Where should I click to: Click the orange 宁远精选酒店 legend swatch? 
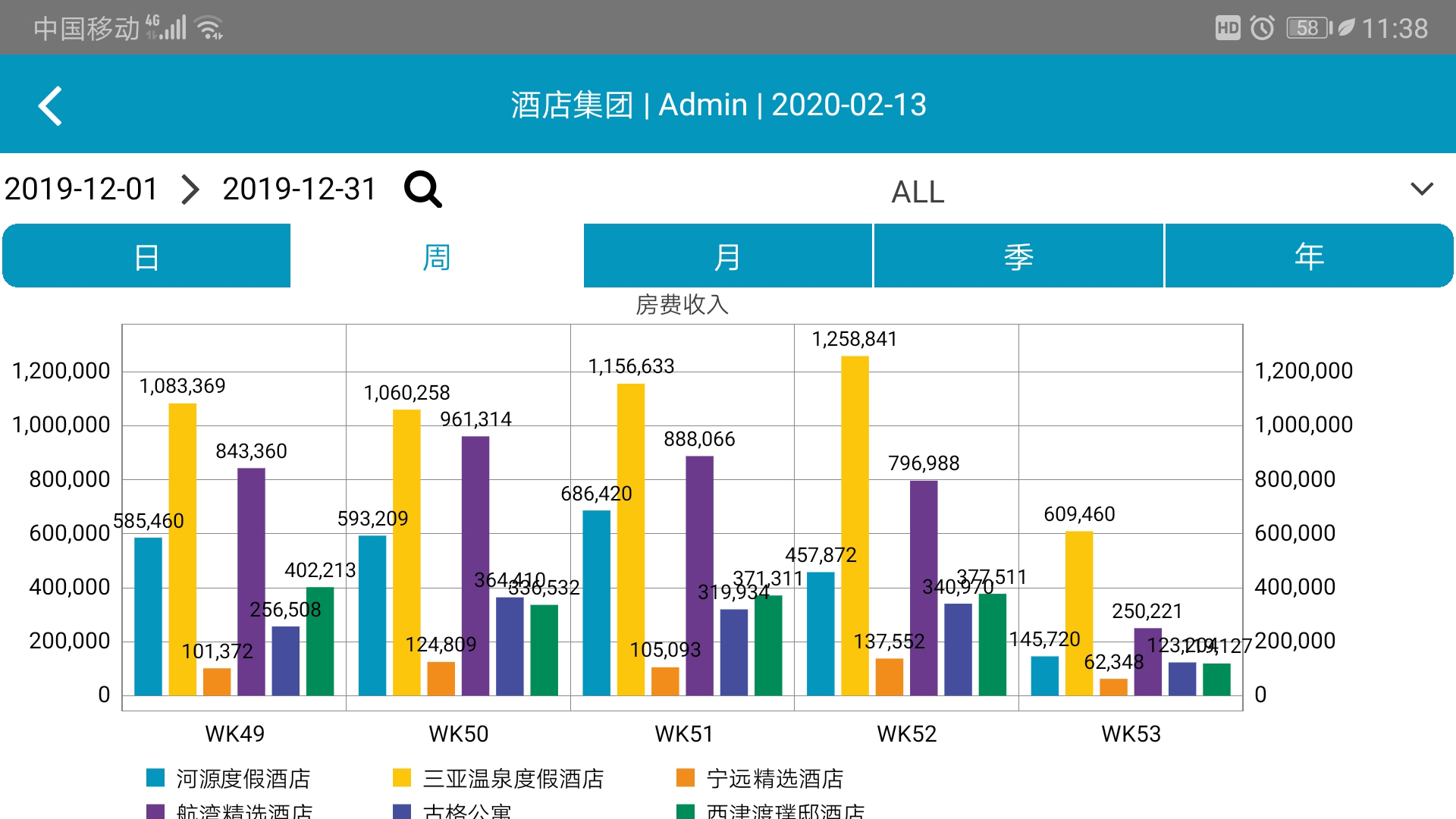coord(685,777)
